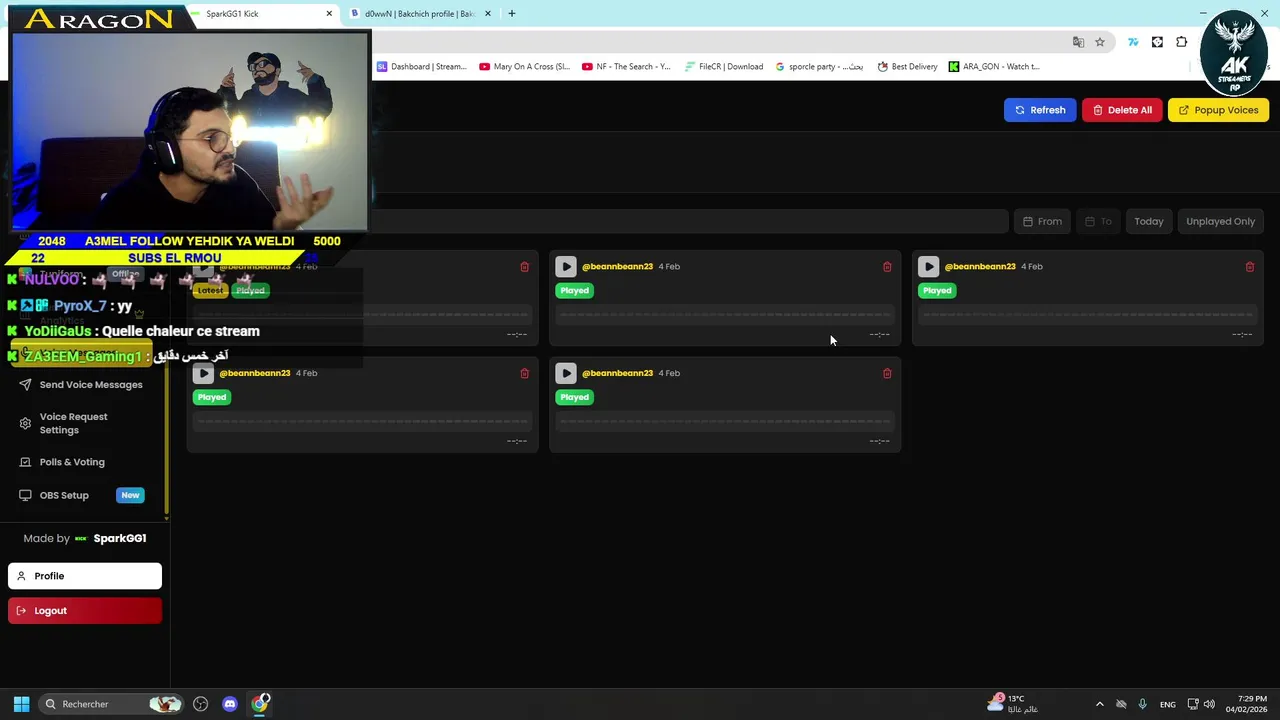Delete the top-middle voice card via trash icon
The image size is (1280, 720).
[887, 267]
